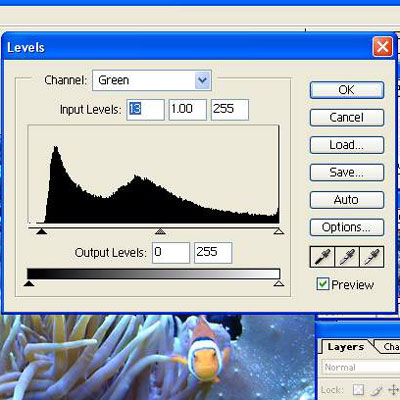Click the lock position move icon
Image resolution: width=400 pixels, height=400 pixels.
coord(393,389)
